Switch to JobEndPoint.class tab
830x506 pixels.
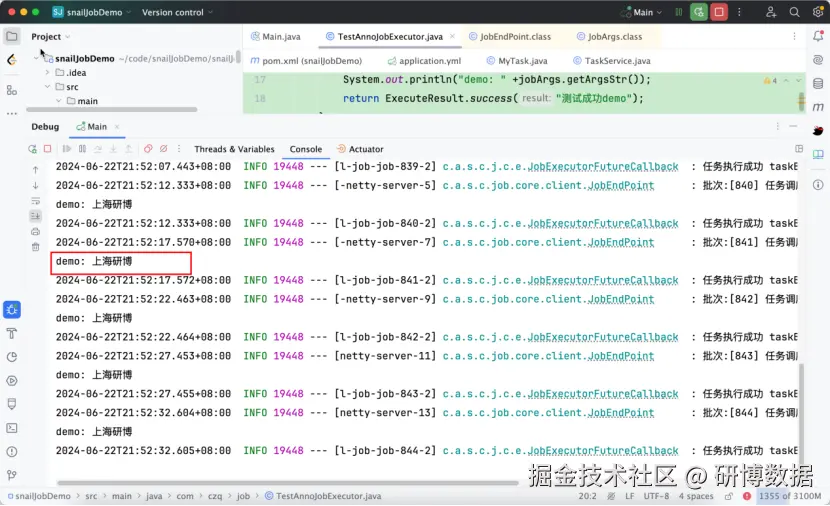point(510,37)
